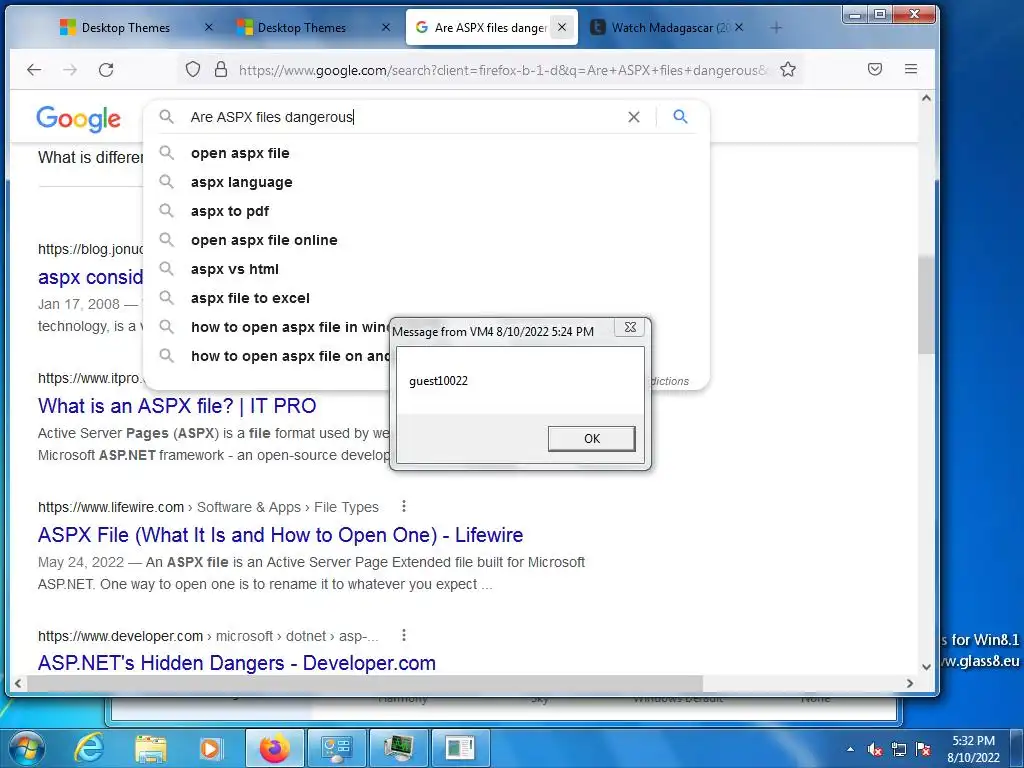
Task: Click the muted volume tray icon
Action: pyautogui.click(x=875, y=750)
